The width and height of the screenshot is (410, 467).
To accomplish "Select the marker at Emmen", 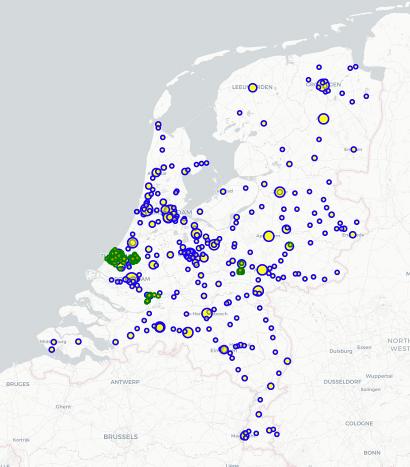I will (x=354, y=149).
